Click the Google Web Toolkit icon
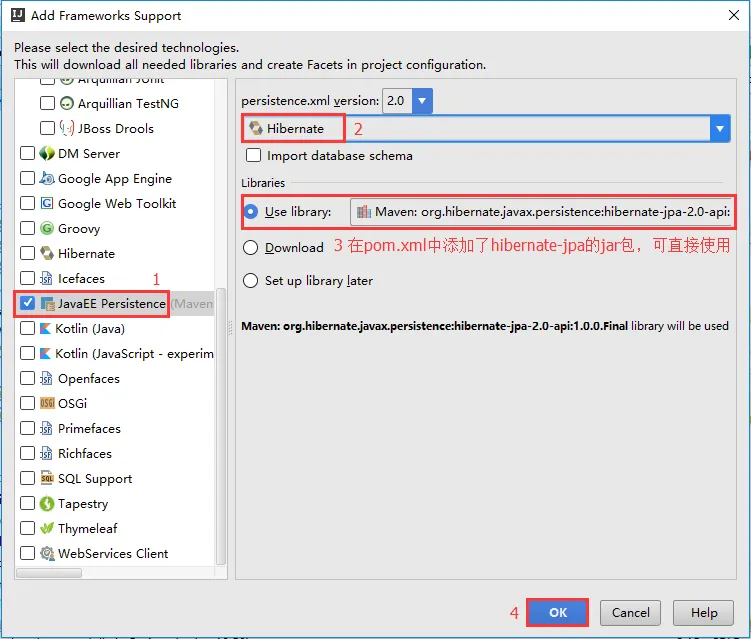The image size is (751, 639). 46,203
